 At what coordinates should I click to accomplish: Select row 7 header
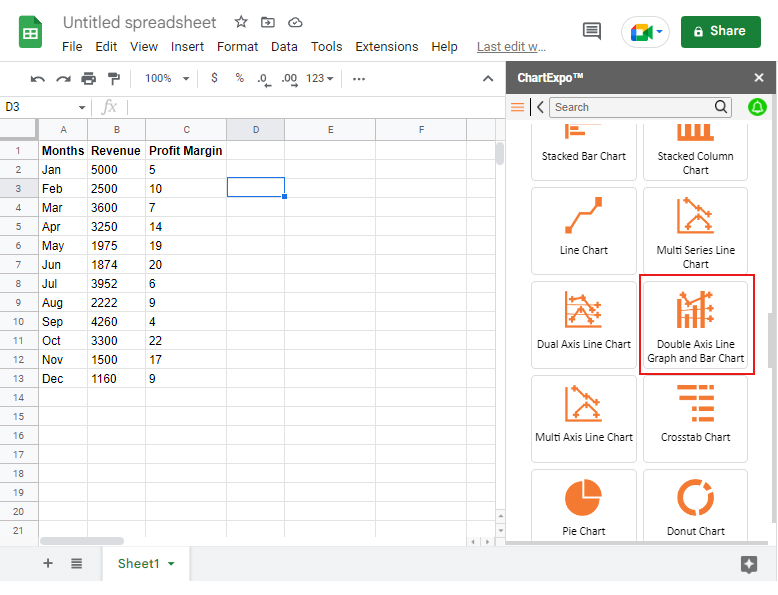18,264
